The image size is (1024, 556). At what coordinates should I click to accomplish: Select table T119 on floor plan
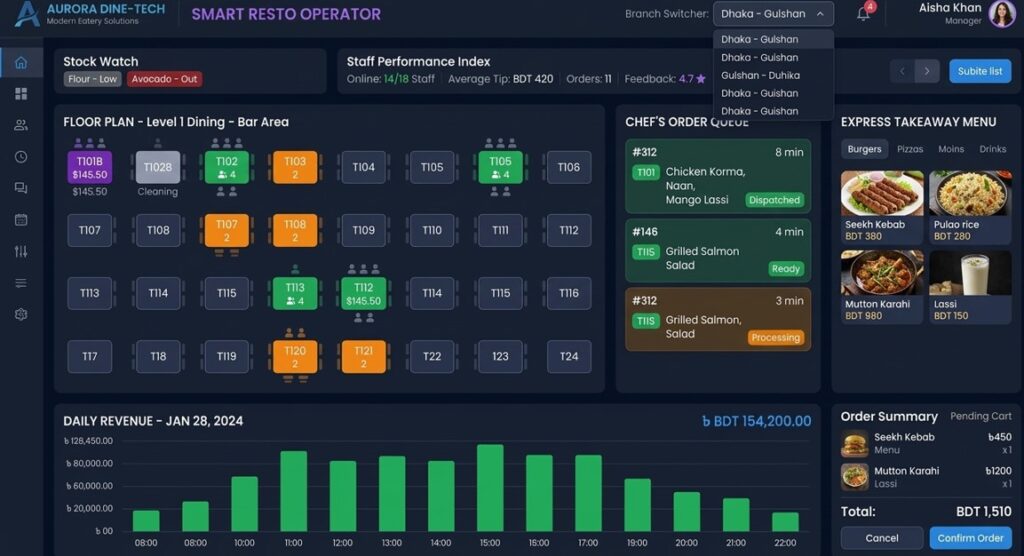click(x=227, y=357)
